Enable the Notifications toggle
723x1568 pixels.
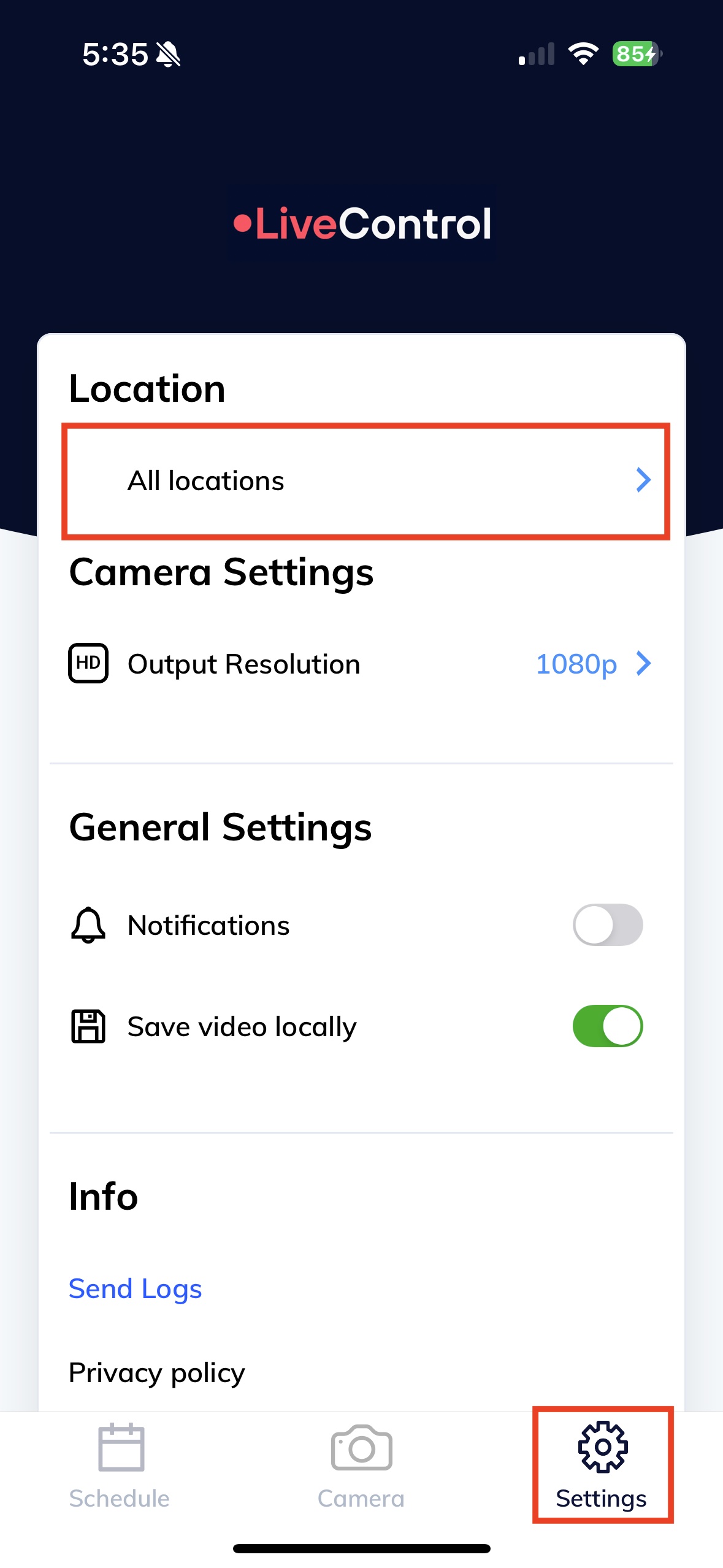(x=607, y=924)
